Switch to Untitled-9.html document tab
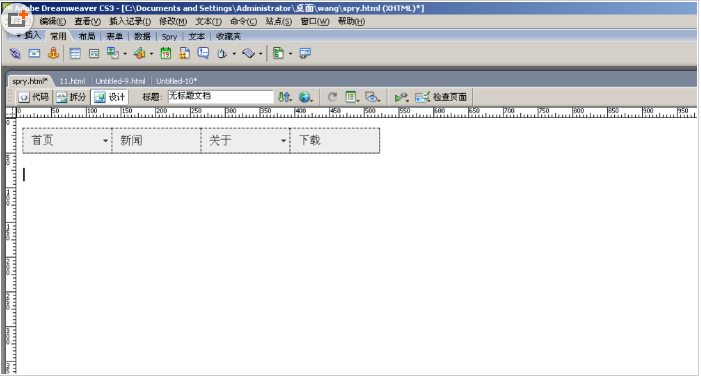The image size is (701, 376). point(120,81)
